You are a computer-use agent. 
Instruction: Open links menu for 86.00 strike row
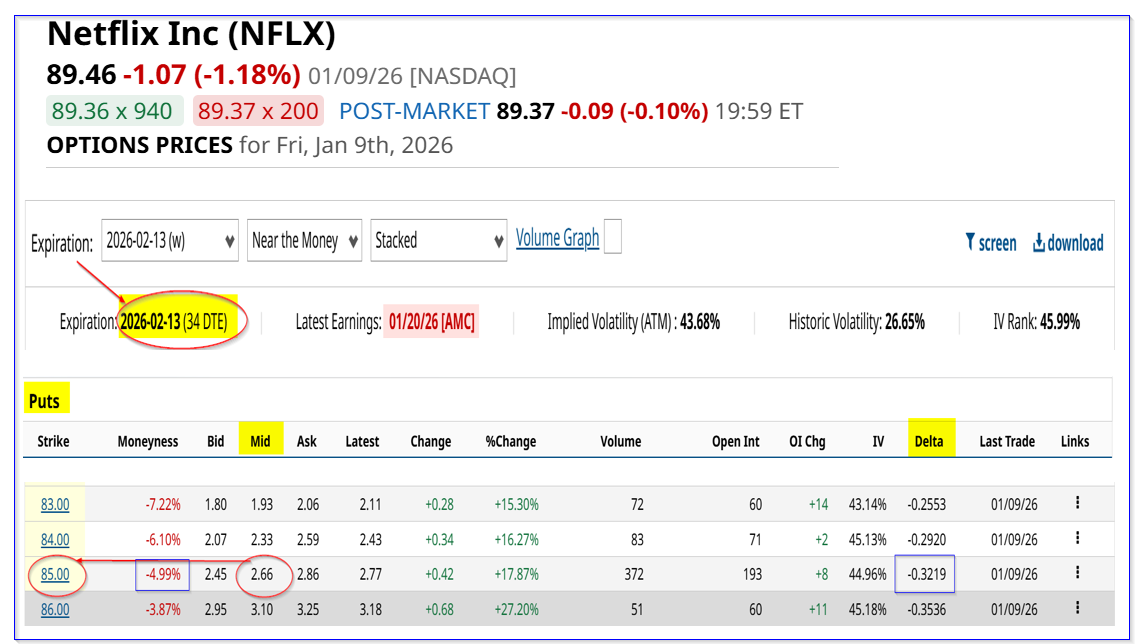(x=1076, y=608)
